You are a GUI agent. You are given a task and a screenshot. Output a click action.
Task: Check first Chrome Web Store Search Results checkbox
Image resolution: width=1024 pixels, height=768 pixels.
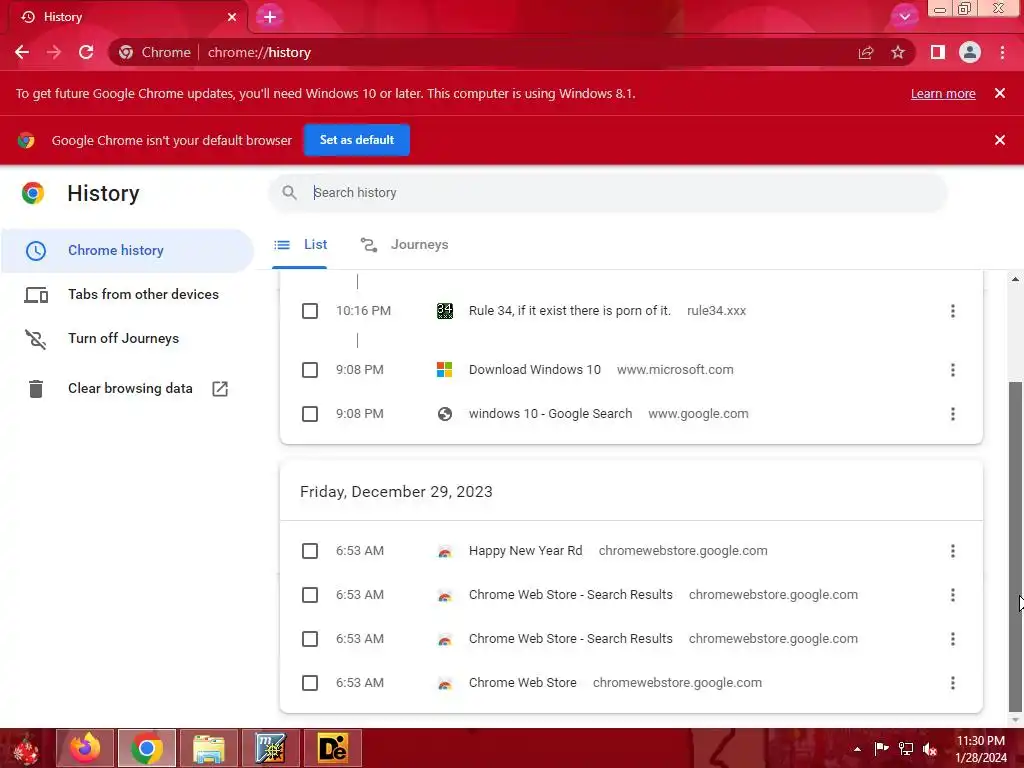pyautogui.click(x=310, y=595)
